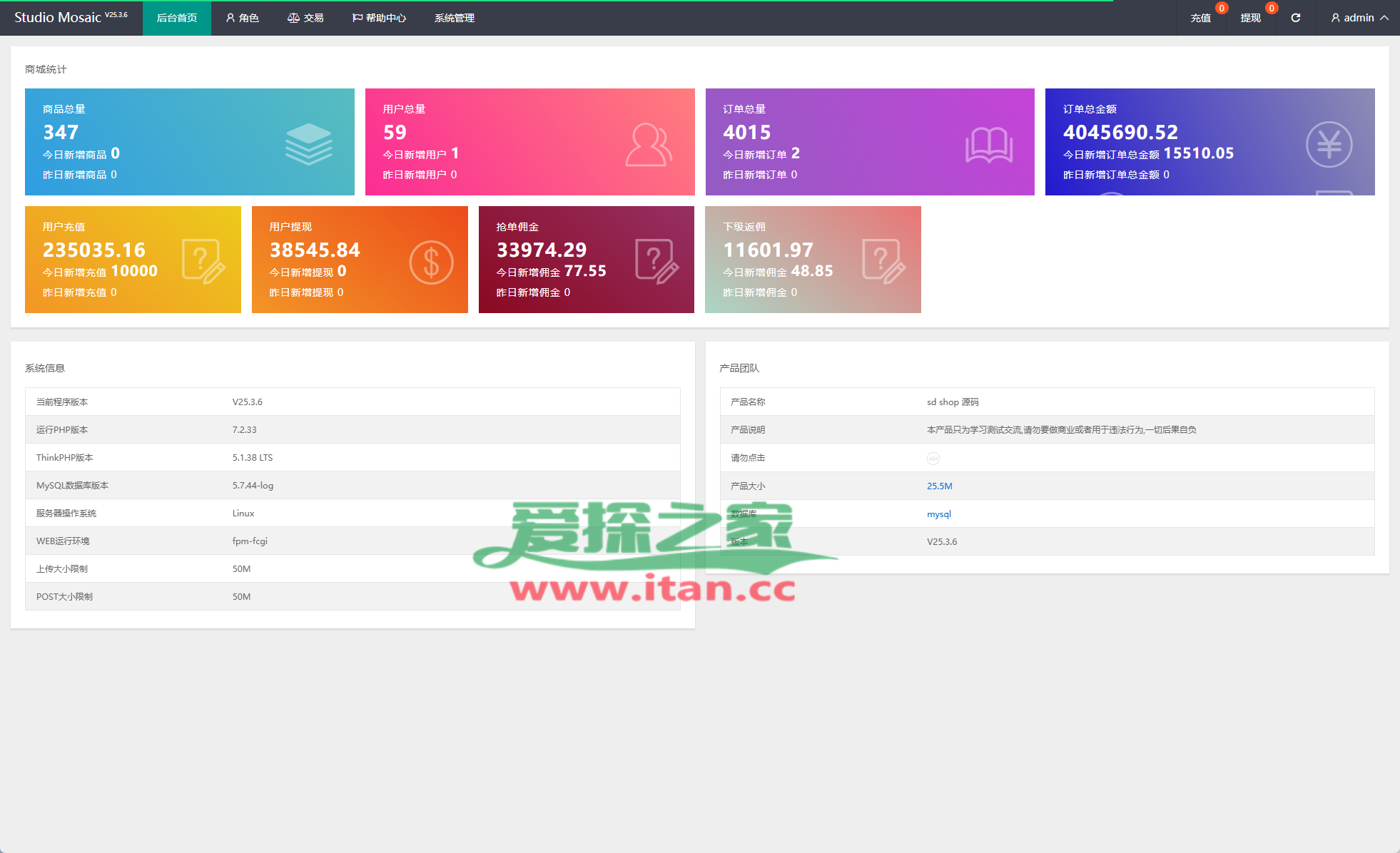Select today's order amount 15510.05
Viewport: 1400px width, 853px height.
[x=1198, y=153]
